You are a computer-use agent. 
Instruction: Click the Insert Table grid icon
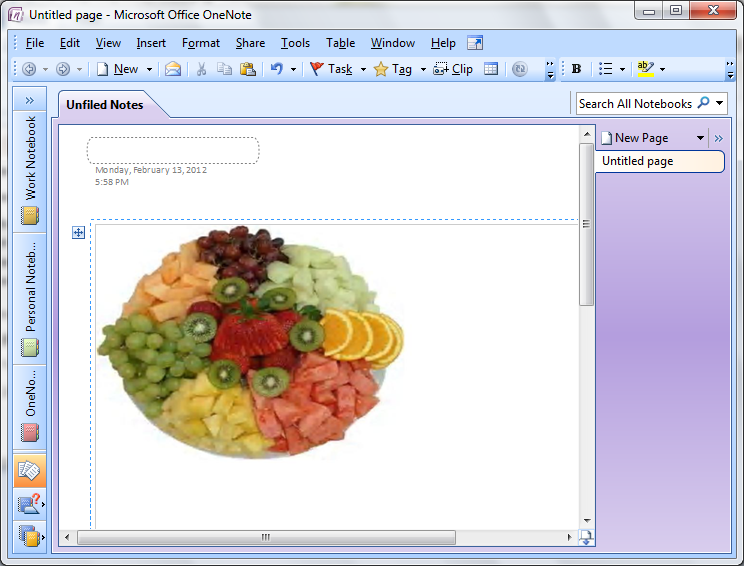coord(491,69)
